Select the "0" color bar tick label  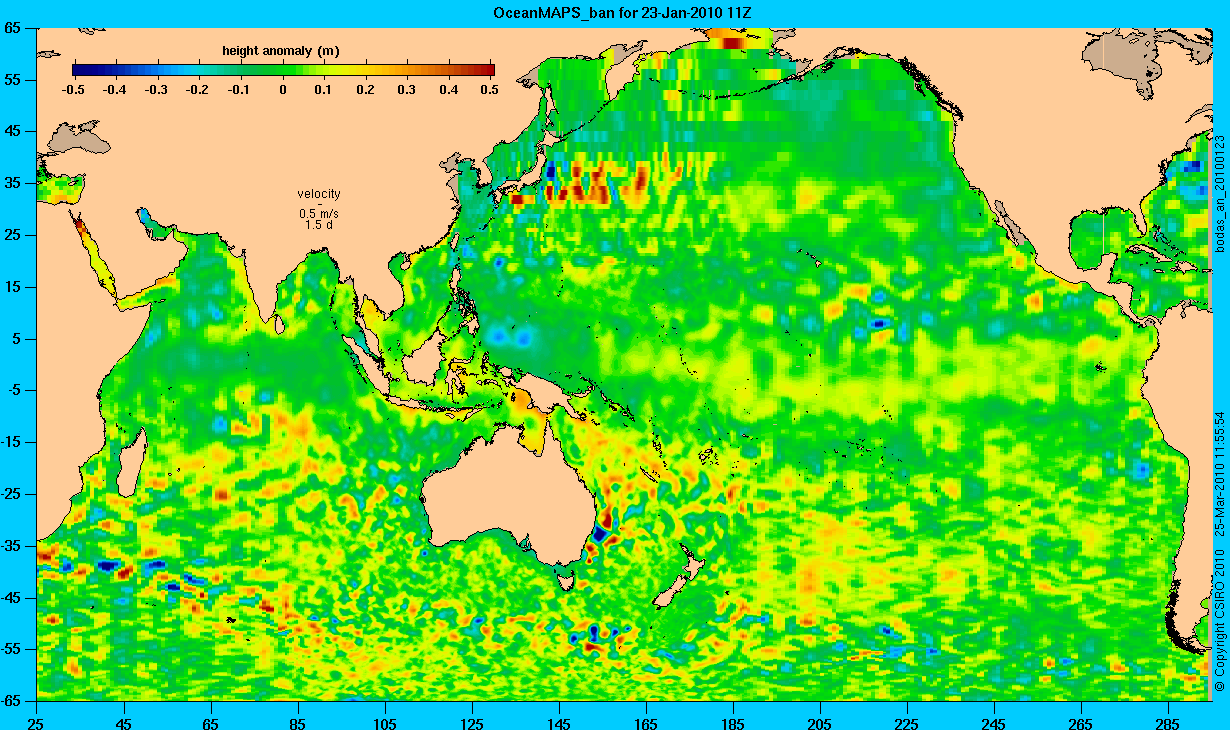click(284, 90)
